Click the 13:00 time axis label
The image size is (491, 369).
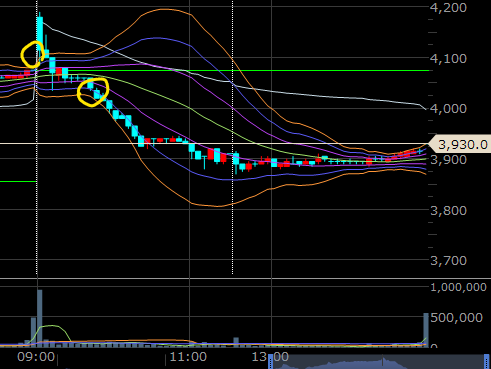point(270,357)
